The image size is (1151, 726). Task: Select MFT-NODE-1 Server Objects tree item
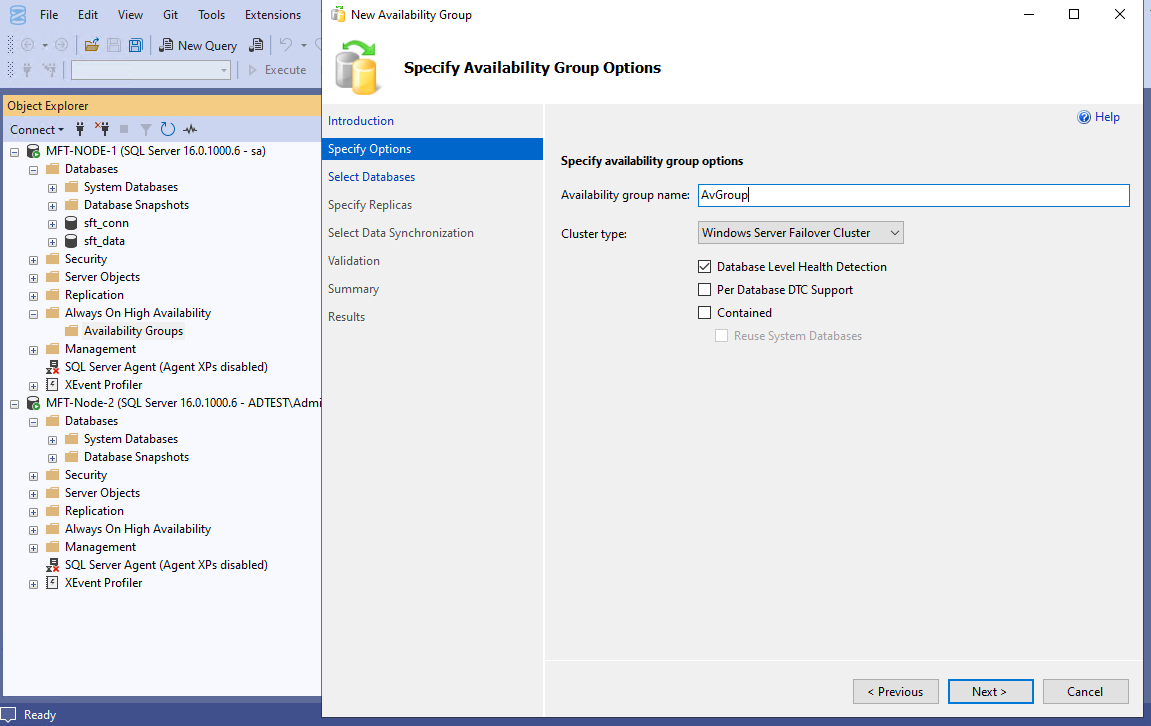(x=102, y=277)
